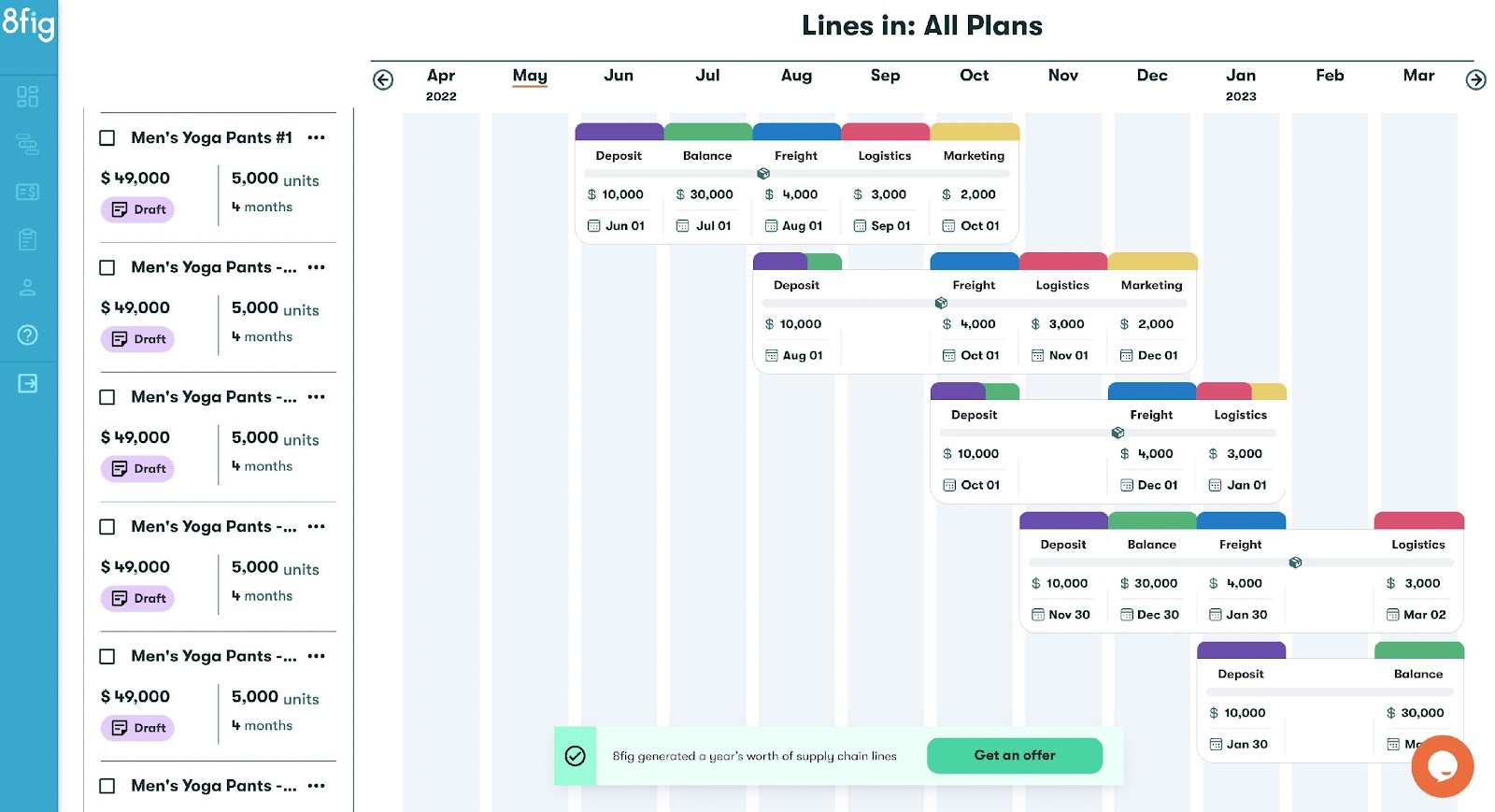Click the Get an offer button
This screenshot has width=1495, height=812.
pyautogui.click(x=1015, y=756)
